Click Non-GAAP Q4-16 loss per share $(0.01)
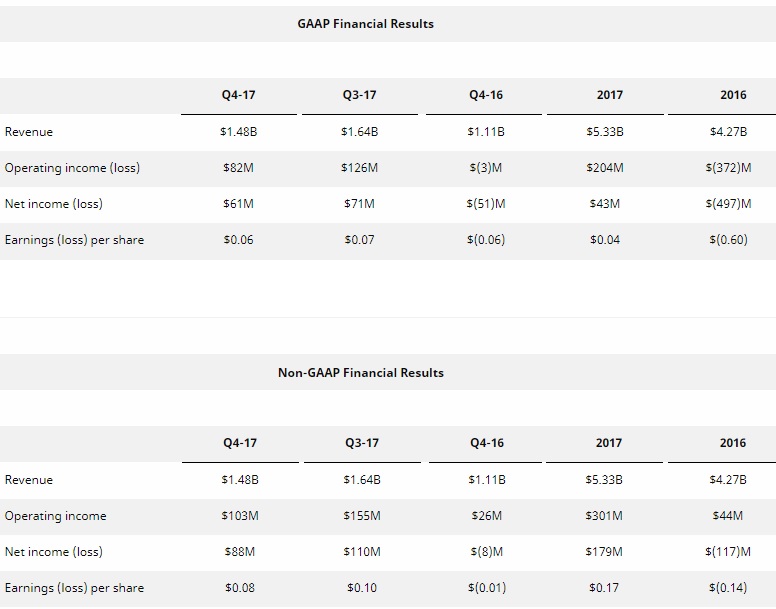The width and height of the screenshot is (776, 609). coord(487,588)
